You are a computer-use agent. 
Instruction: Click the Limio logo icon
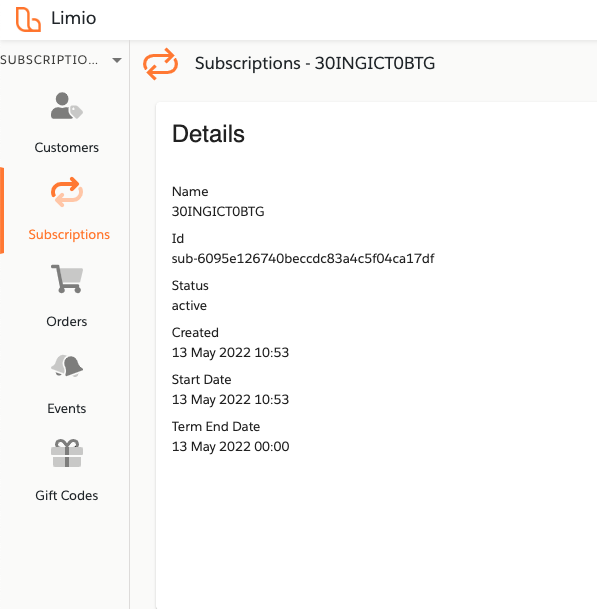point(28,19)
